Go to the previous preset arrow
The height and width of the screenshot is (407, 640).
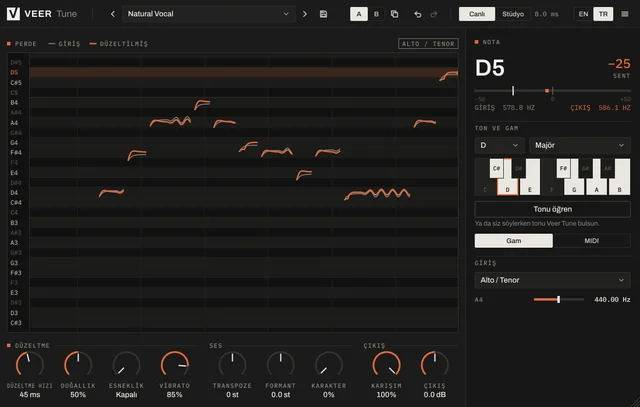(113, 14)
